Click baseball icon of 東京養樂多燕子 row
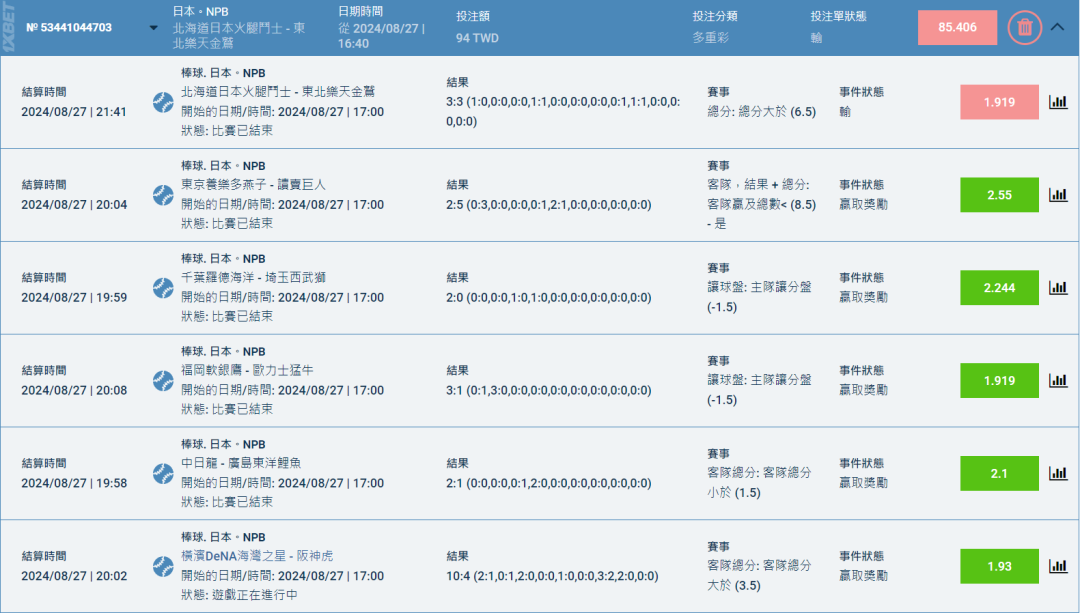1080x613 pixels. pos(163,196)
